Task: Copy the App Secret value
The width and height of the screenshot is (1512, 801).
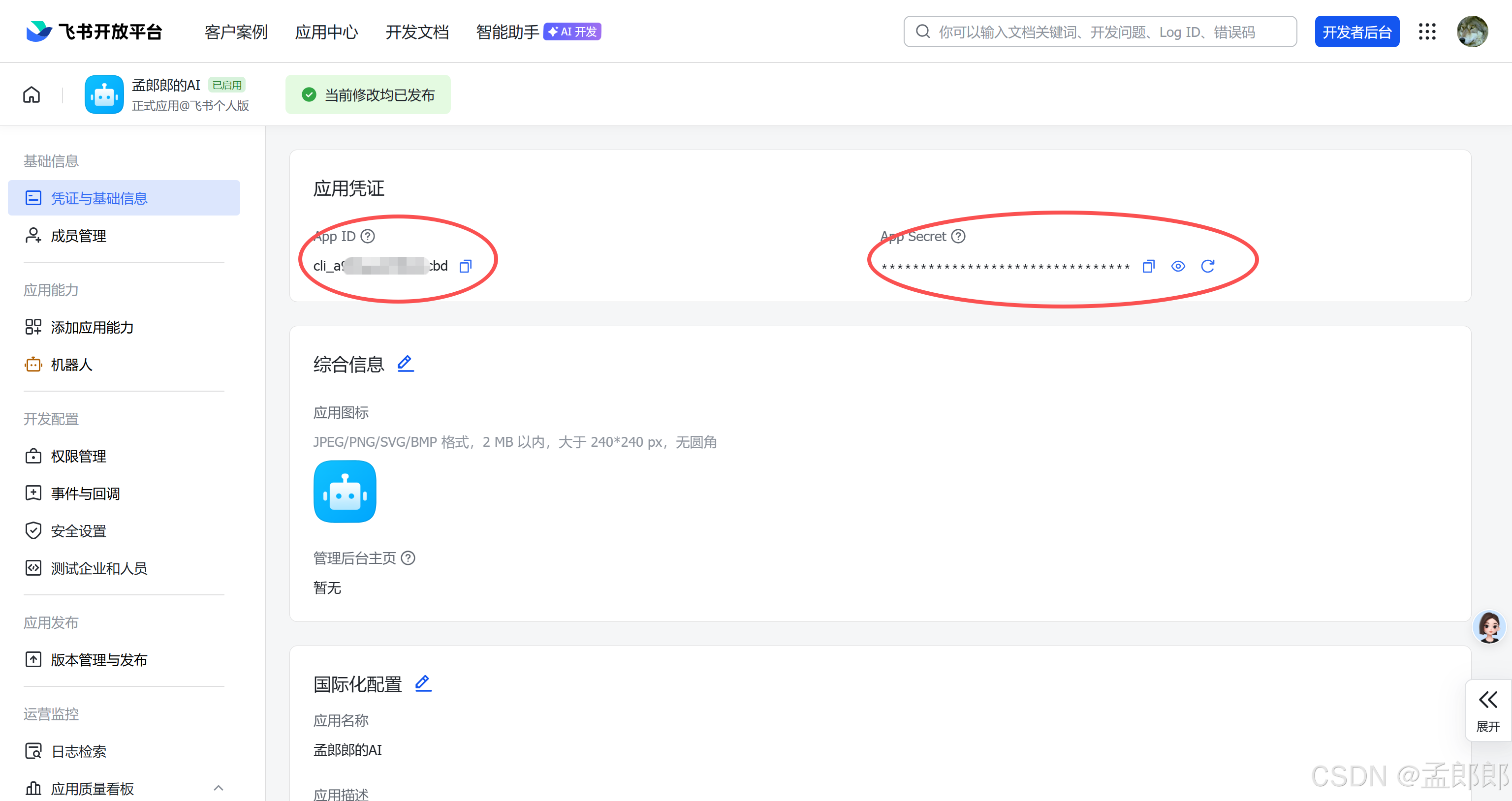Action: pyautogui.click(x=1148, y=266)
